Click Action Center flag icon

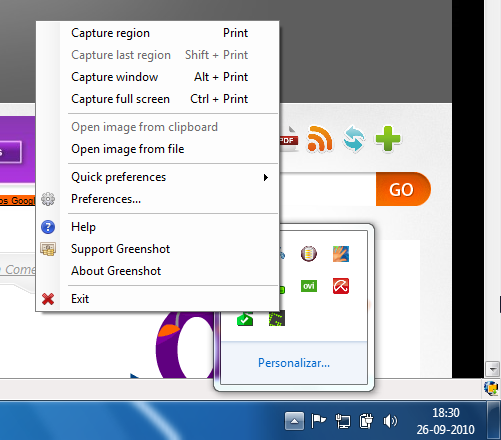[318, 421]
